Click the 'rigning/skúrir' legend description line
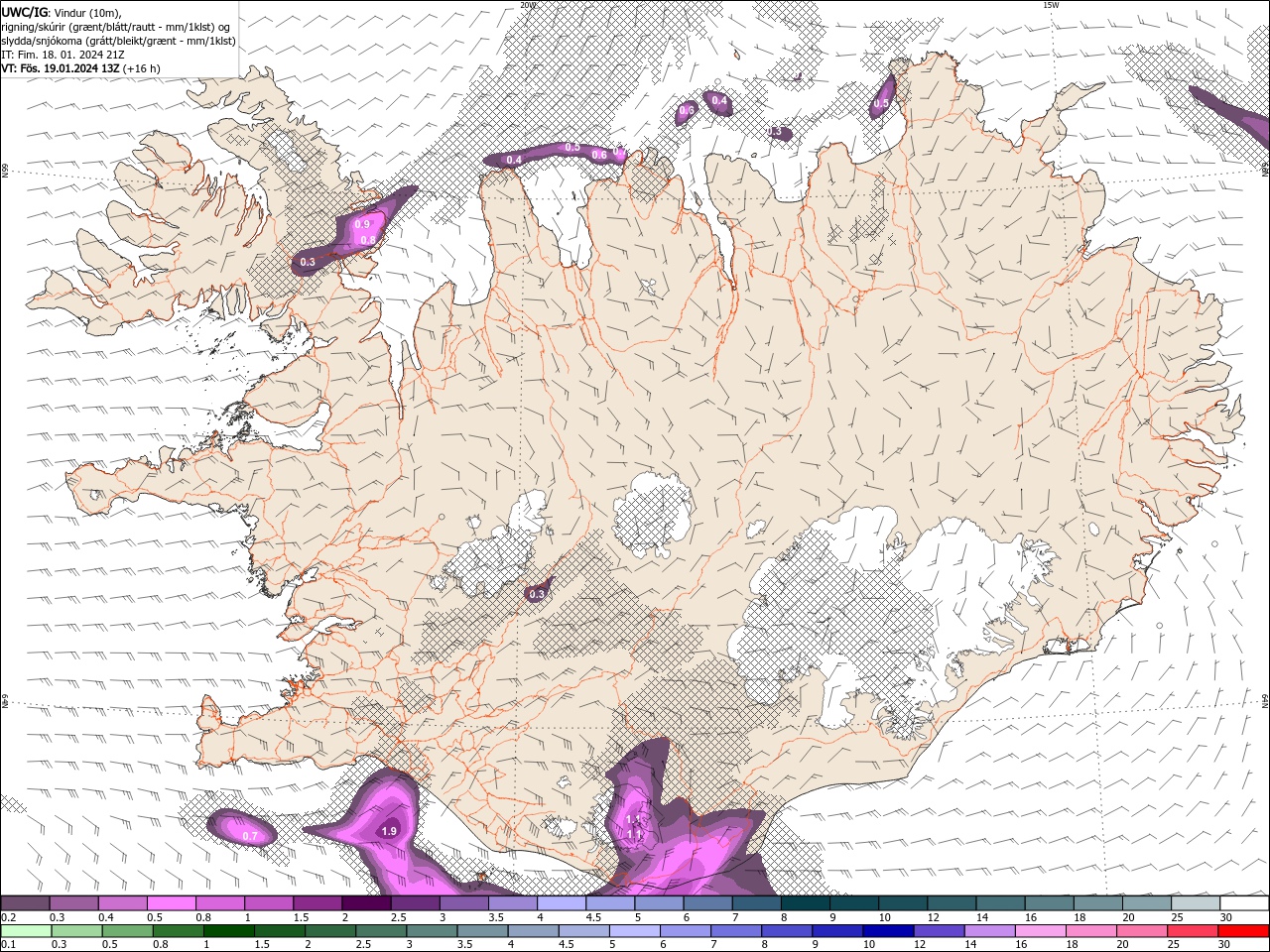 pyautogui.click(x=116, y=27)
